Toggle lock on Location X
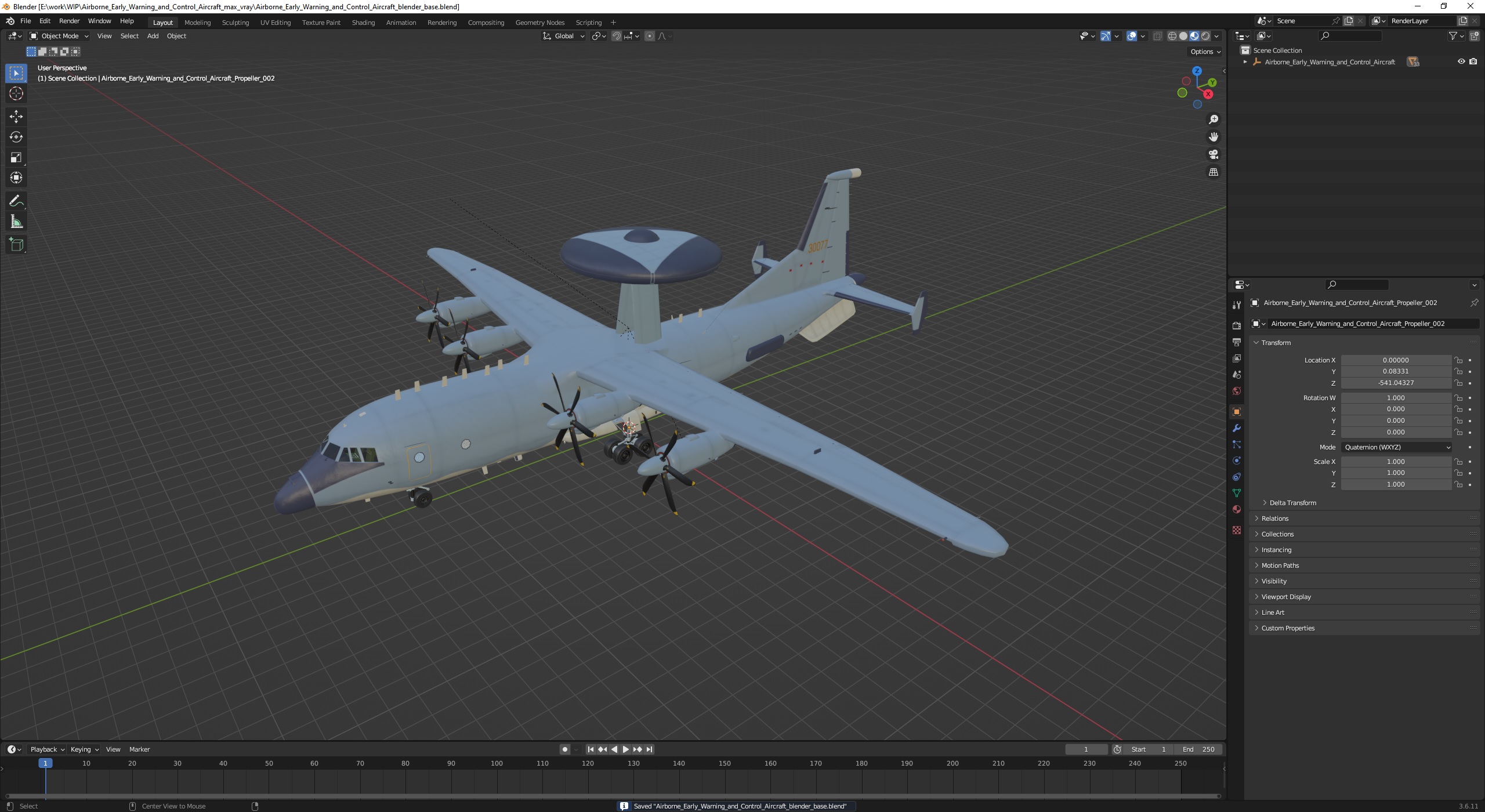 [1458, 360]
